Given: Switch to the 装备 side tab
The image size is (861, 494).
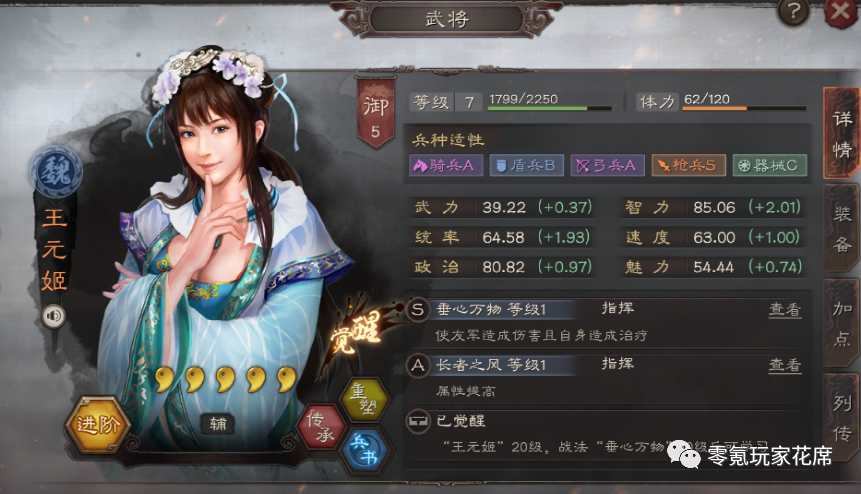Looking at the screenshot, I should coord(842,228).
